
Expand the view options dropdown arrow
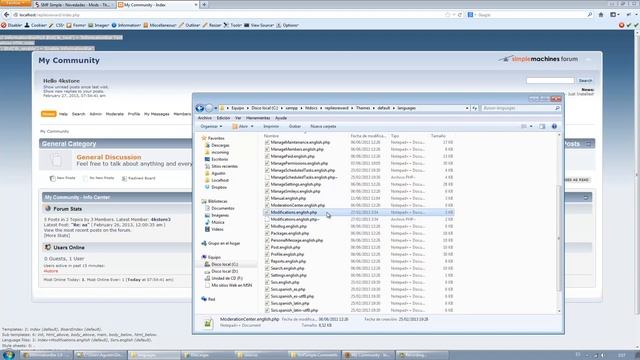click(531, 127)
